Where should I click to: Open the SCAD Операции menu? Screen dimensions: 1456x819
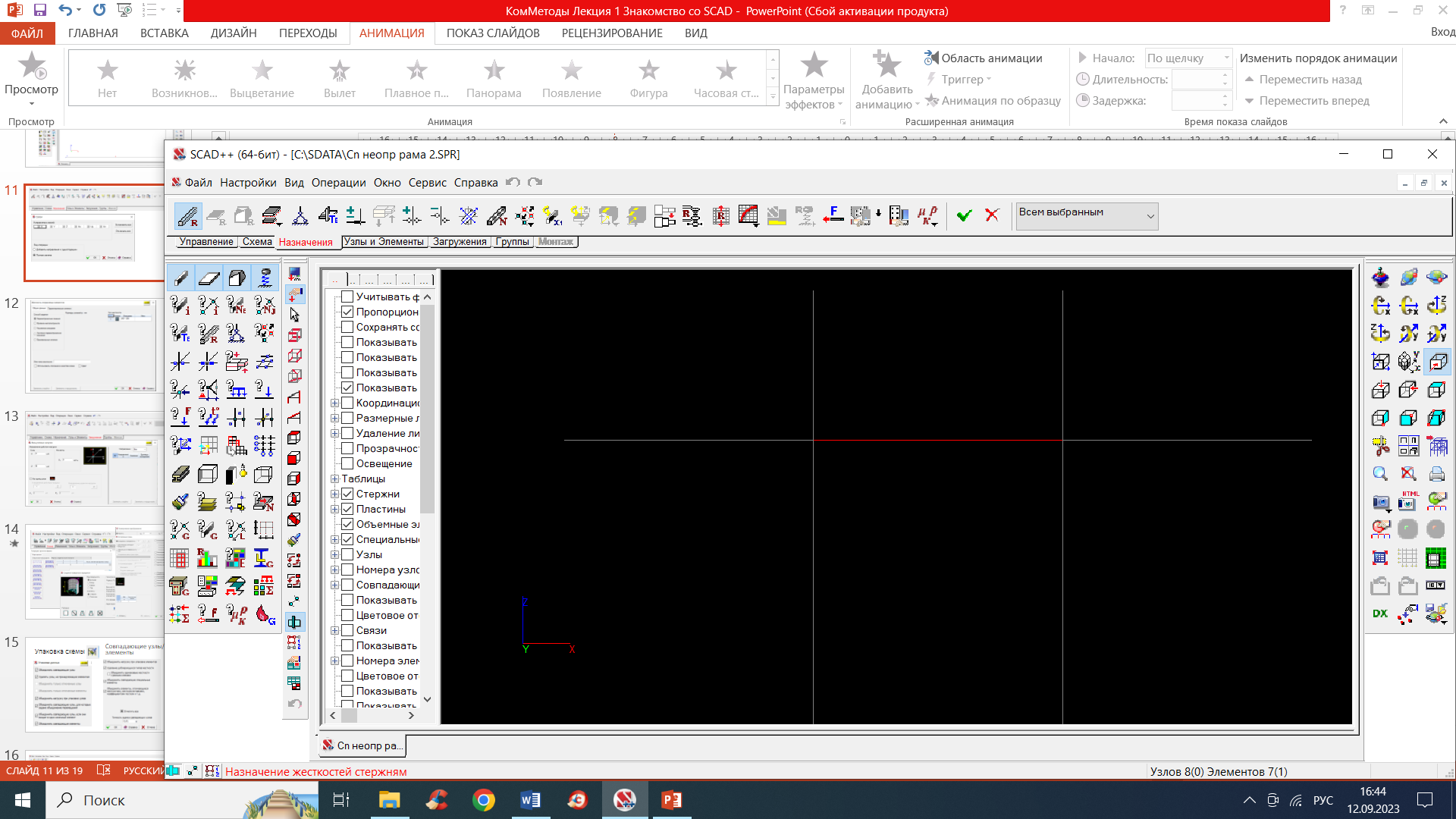[338, 182]
